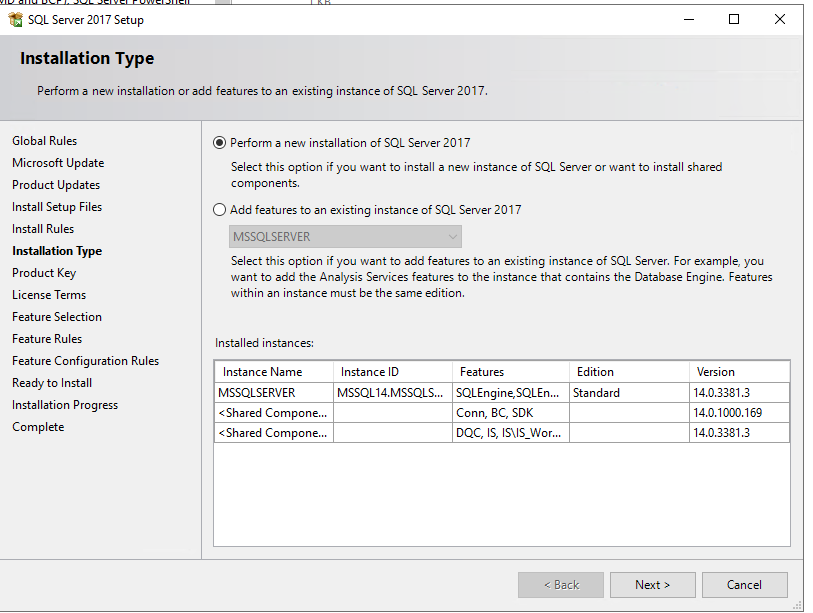
Task: Navigate to License Terms
Action: 49,294
